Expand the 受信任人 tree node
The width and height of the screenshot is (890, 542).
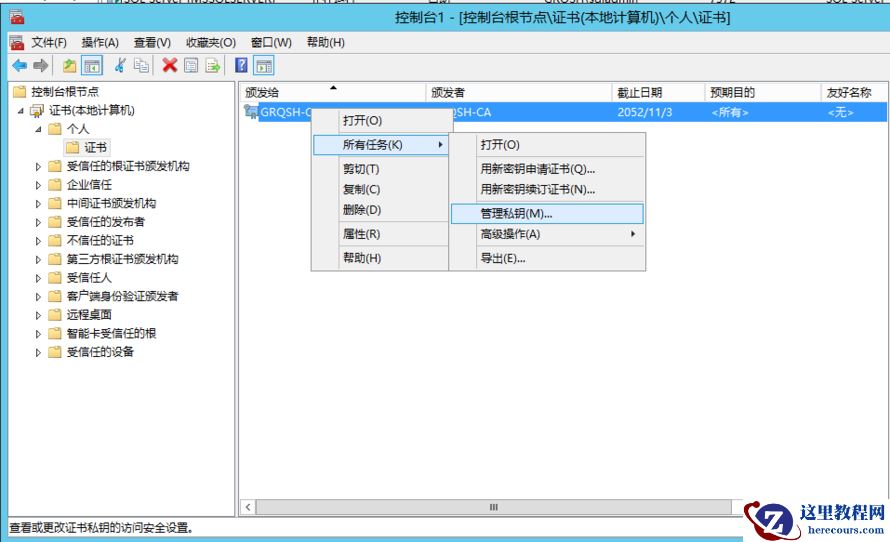38,278
